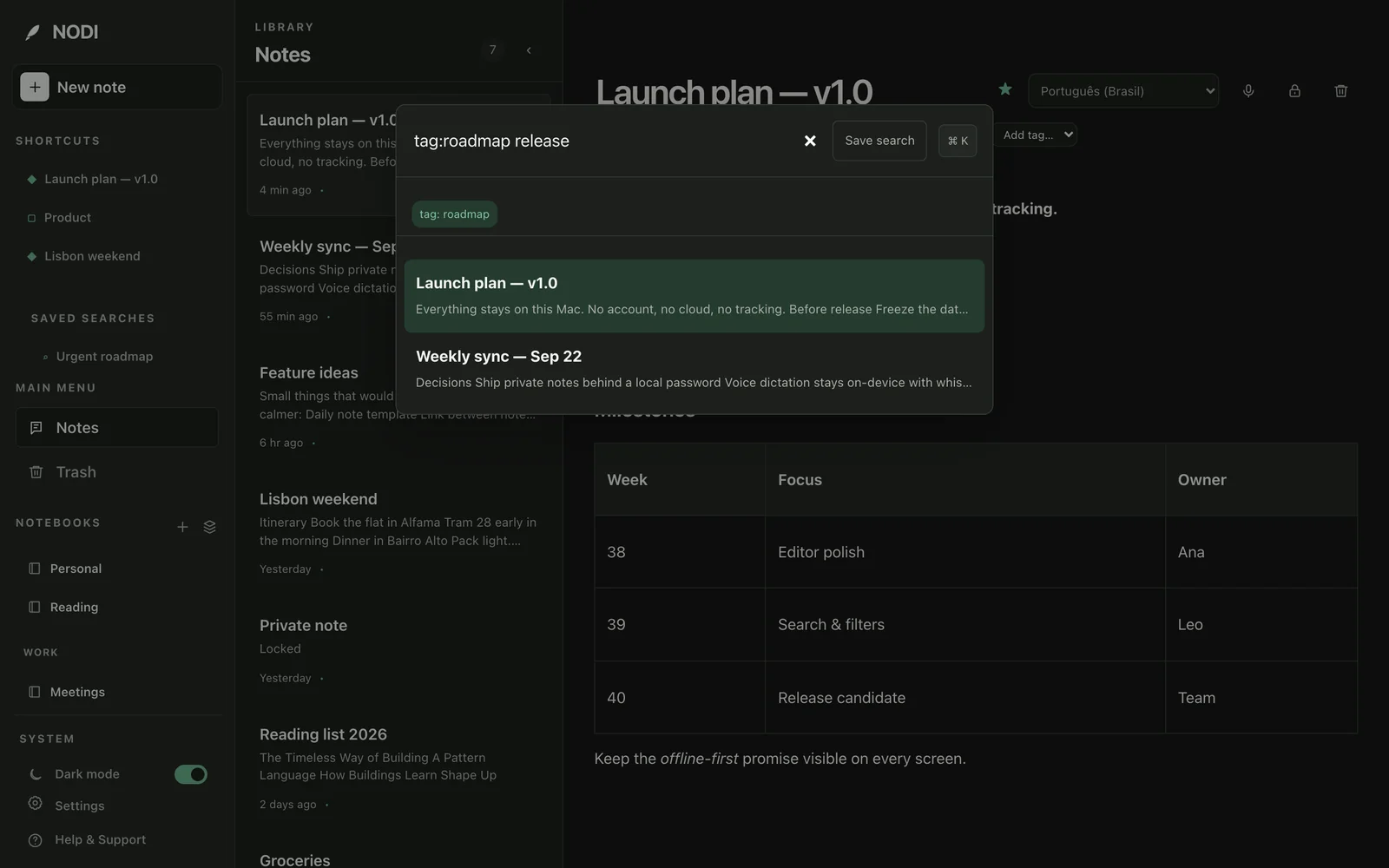
Task: Open the Português (Brasil) language dropdown
Action: pyautogui.click(x=1123, y=91)
